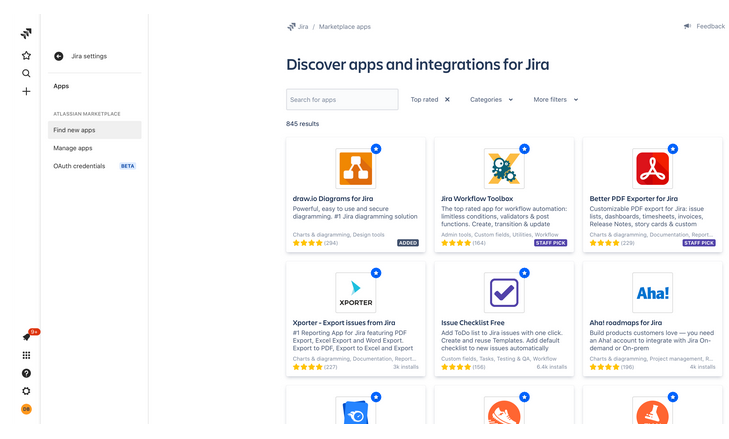729x439 pixels.
Task: Open the Aha! roadmaps app logo
Action: click(652, 293)
